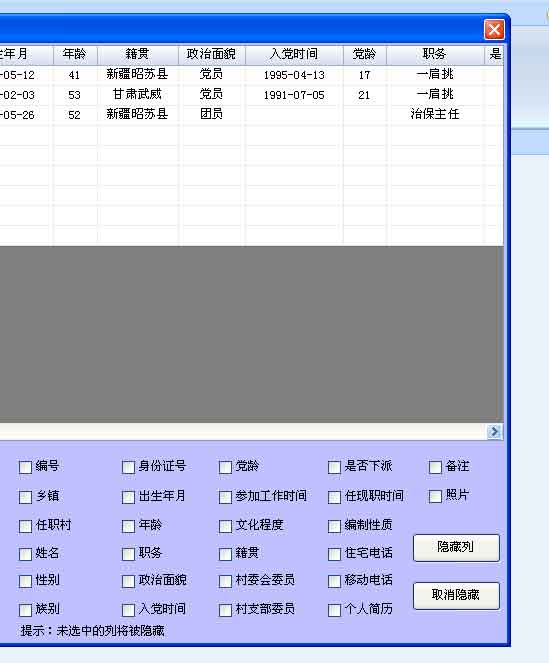Close the dialog with the red X
The width and height of the screenshot is (549, 663).
tap(494, 30)
